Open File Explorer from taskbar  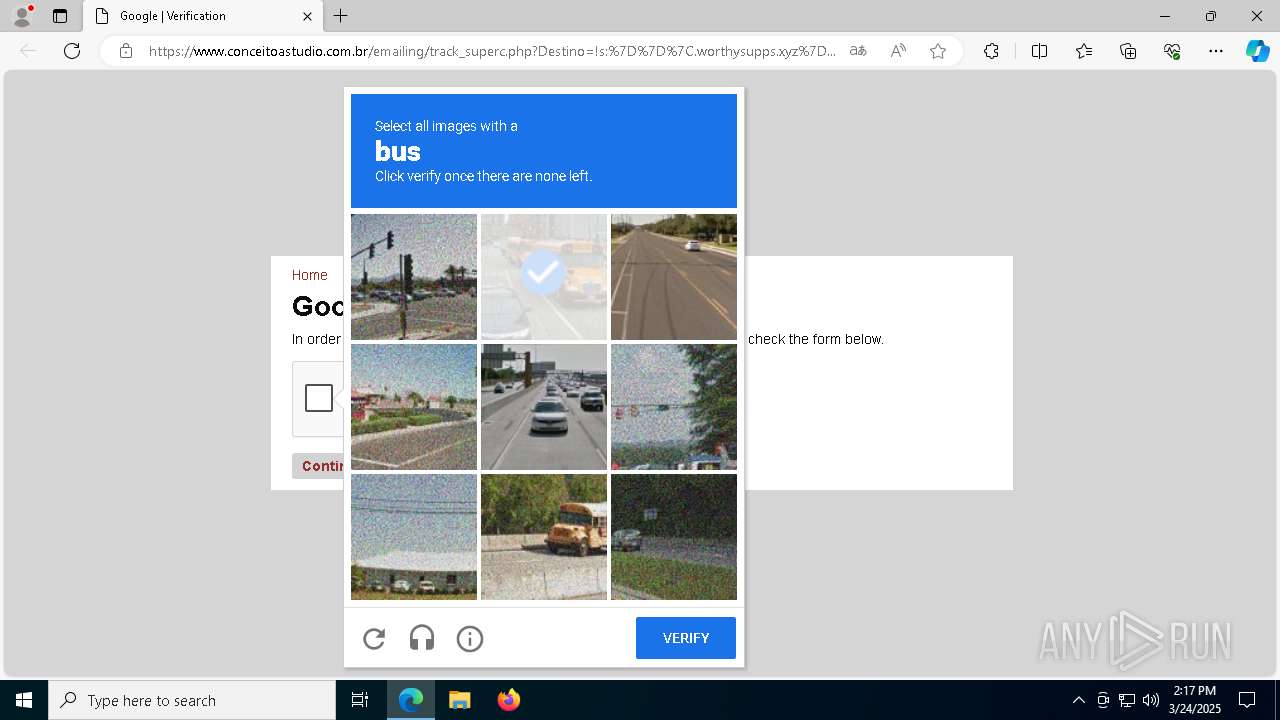point(459,700)
